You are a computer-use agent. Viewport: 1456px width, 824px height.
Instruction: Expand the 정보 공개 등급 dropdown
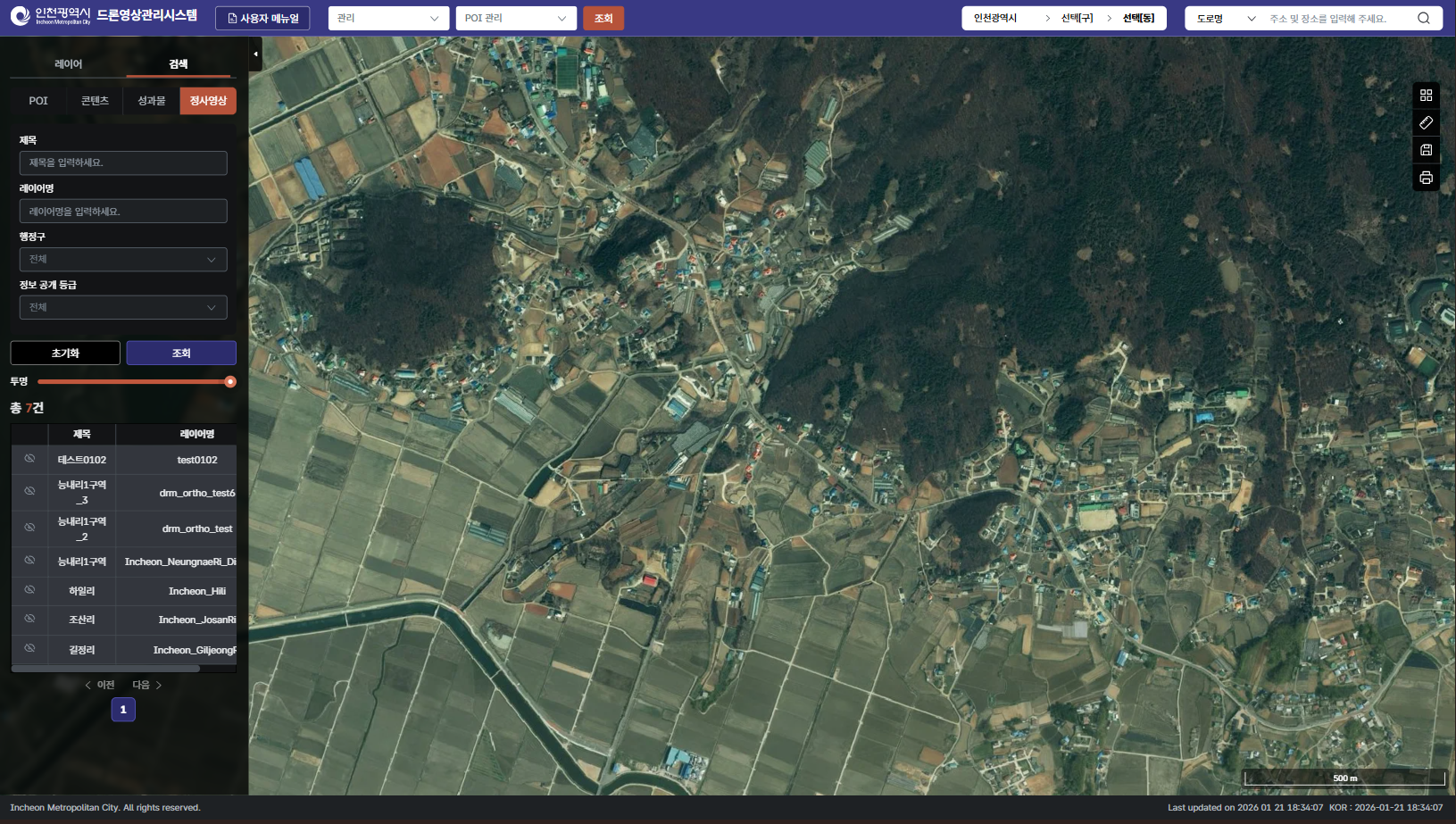123,308
